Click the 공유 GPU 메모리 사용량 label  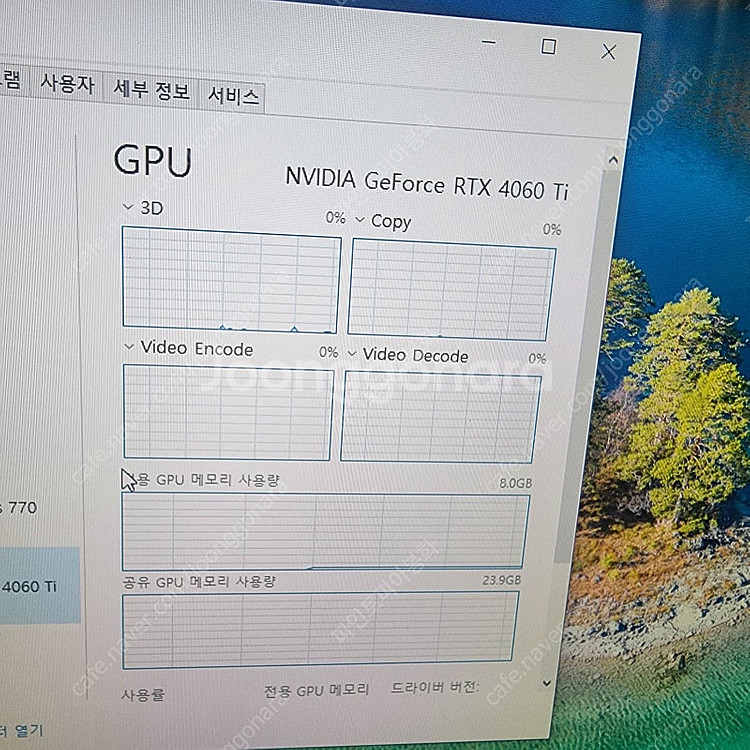[199, 582]
